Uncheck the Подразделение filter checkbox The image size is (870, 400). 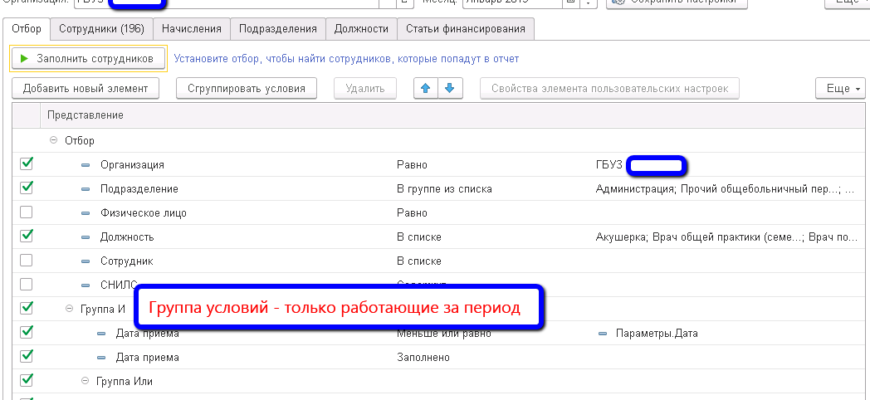tap(26, 188)
